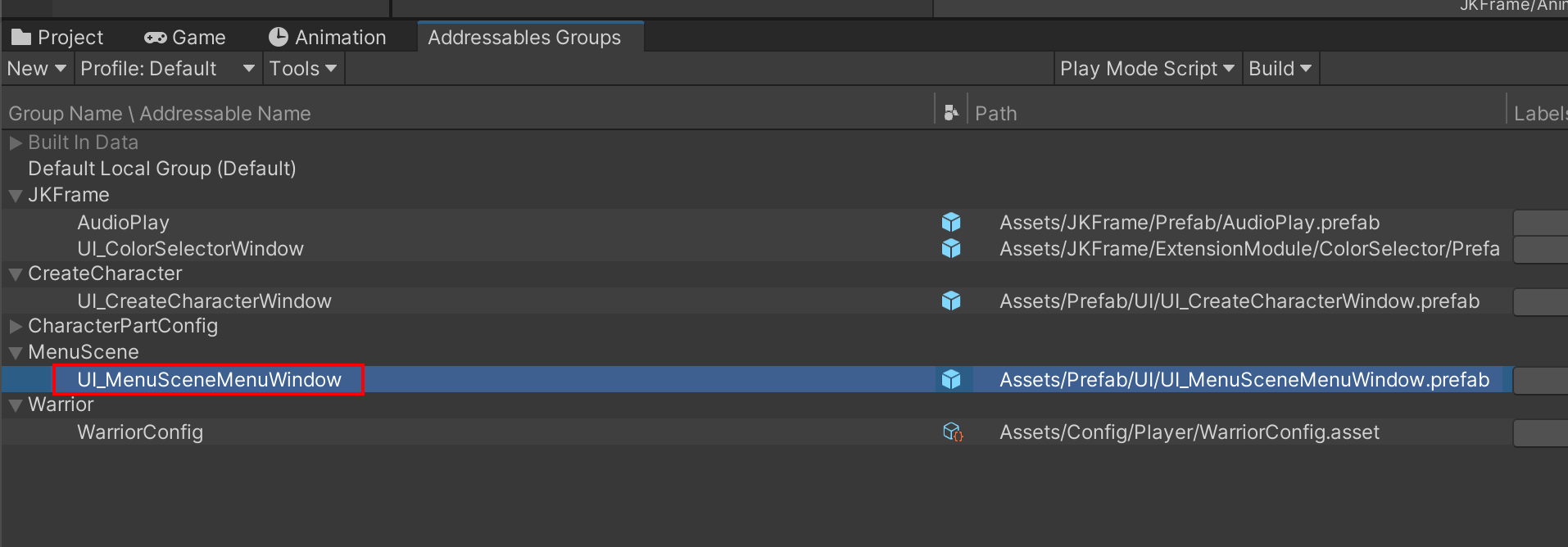Open the Tools dropdown menu
The width and height of the screenshot is (1568, 547).
(302, 69)
